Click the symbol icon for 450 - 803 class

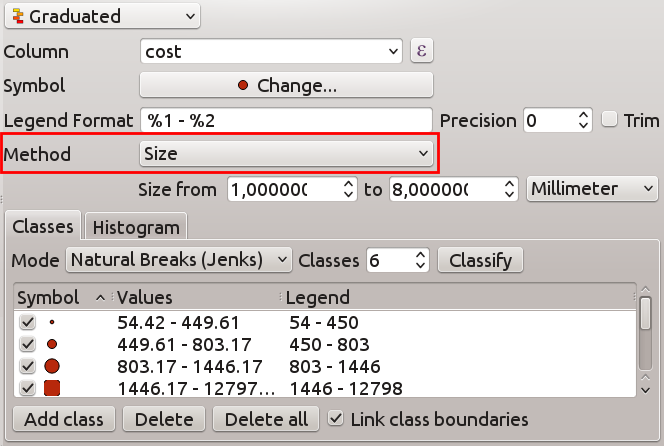[x=52, y=344]
